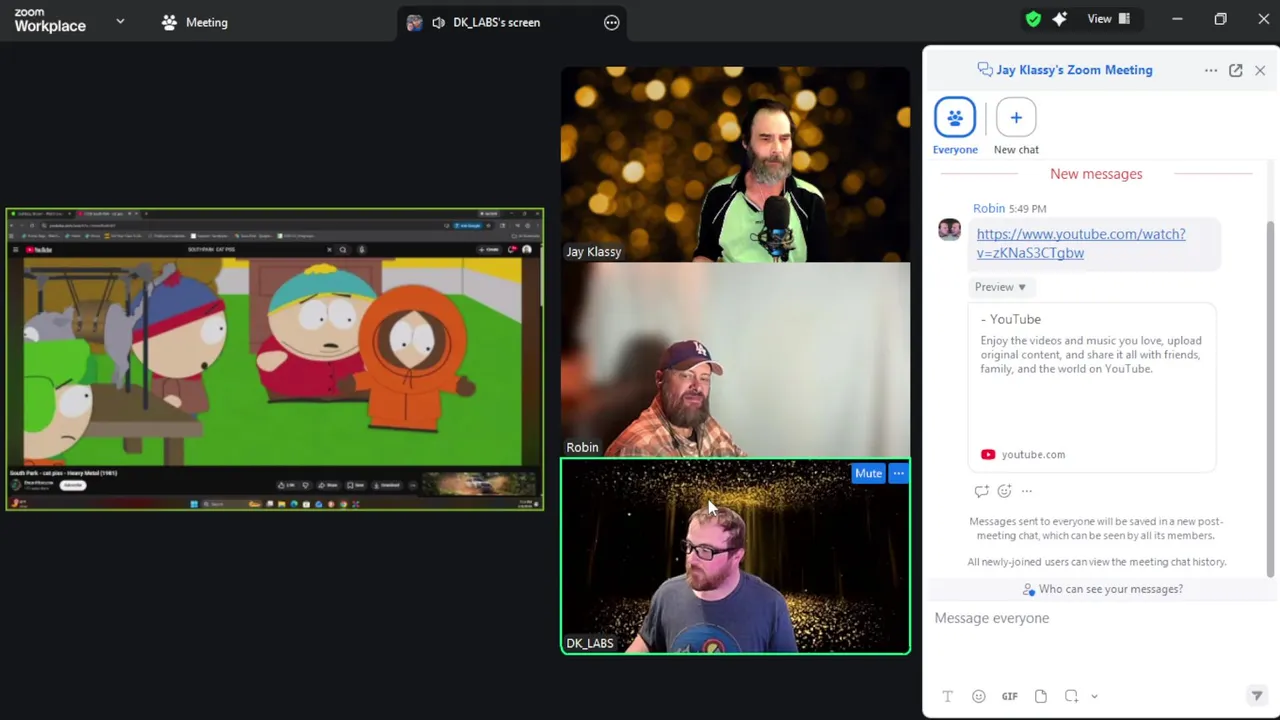Click Robin's avatar in chat
The height and width of the screenshot is (720, 1280).
point(949,230)
